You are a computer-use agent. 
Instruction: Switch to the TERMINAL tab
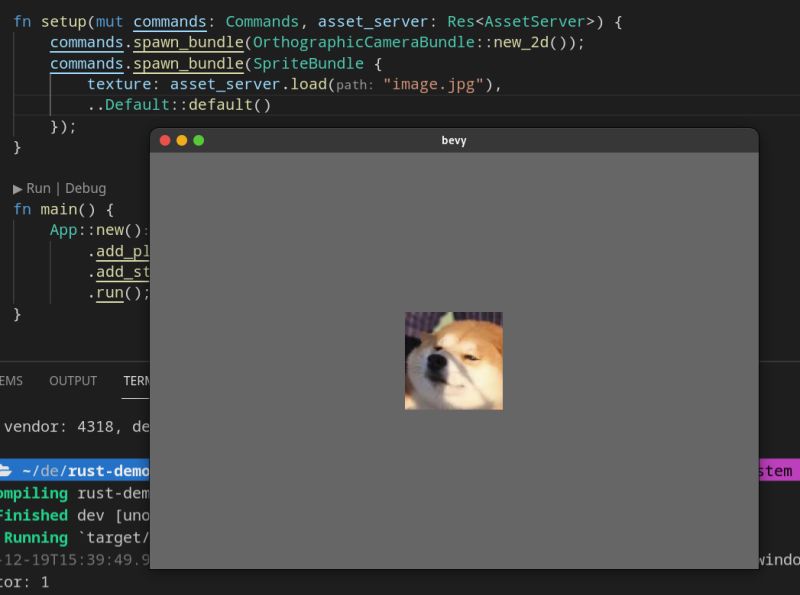[x=140, y=381]
